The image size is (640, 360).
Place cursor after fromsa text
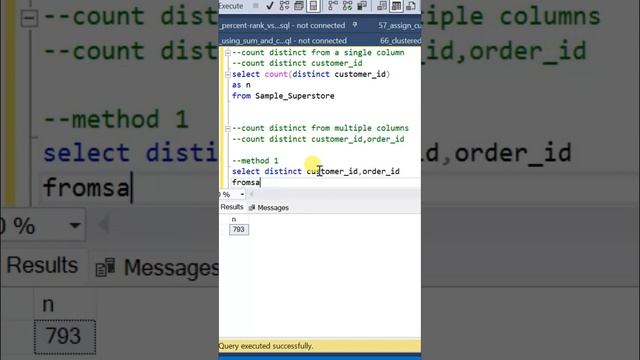[261, 182]
